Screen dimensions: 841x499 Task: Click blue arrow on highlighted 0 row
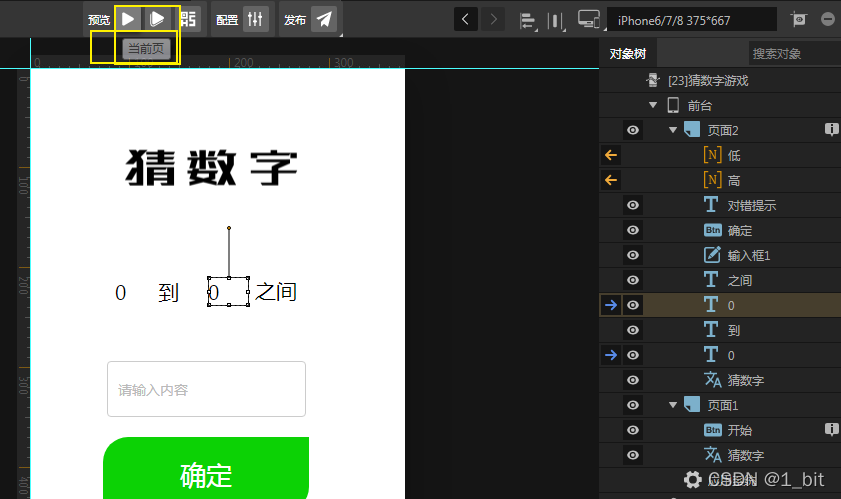pyautogui.click(x=611, y=305)
